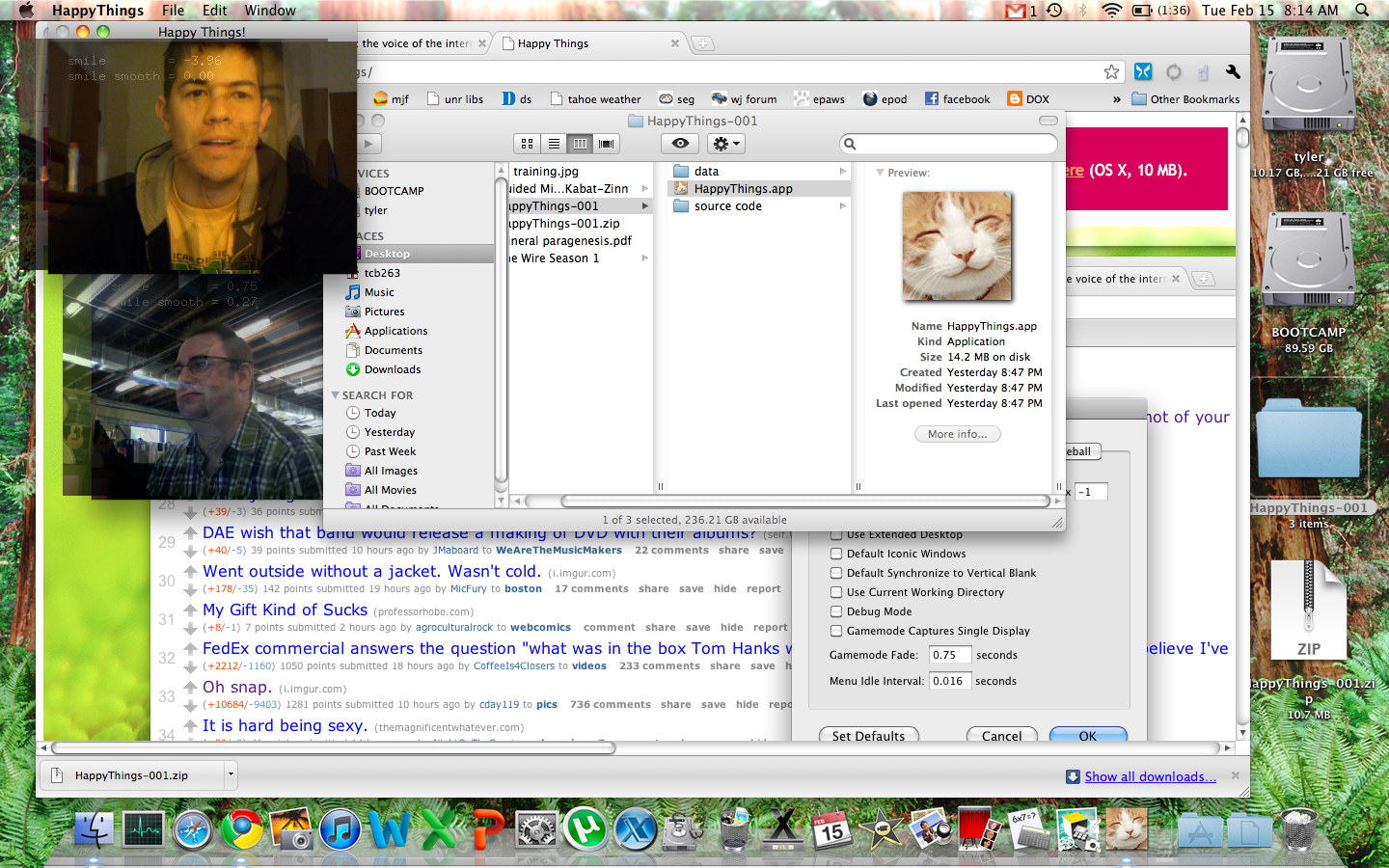Viewport: 1389px width, 868px height.
Task: Switch Finder to Cover Flow view
Action: click(606, 144)
